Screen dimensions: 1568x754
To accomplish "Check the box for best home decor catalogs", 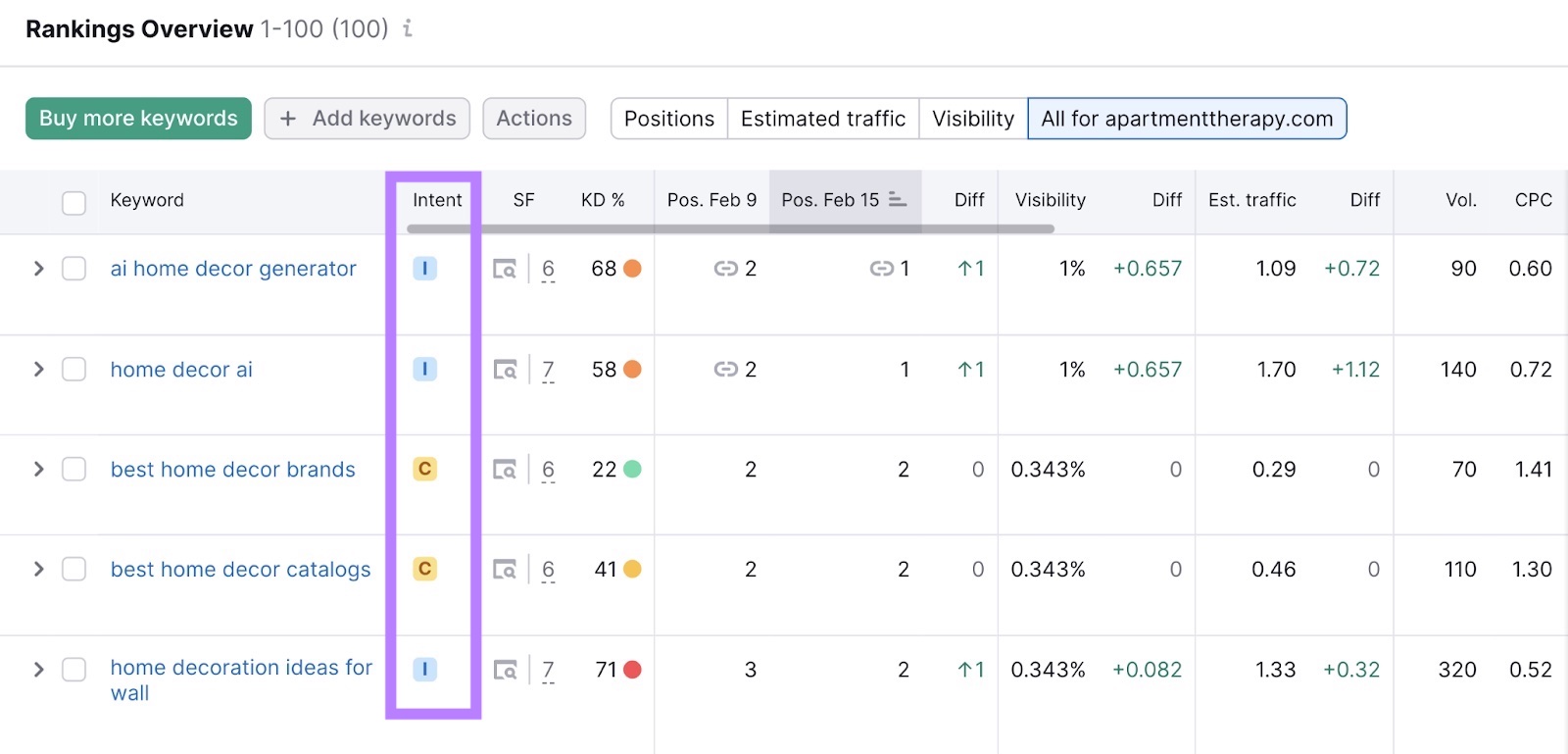I will tap(73, 569).
